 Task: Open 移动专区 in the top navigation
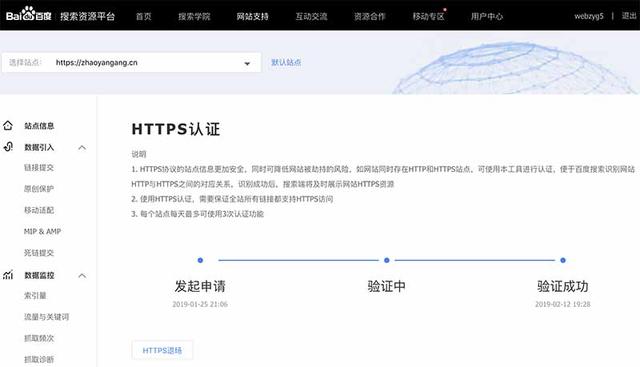[428, 16]
